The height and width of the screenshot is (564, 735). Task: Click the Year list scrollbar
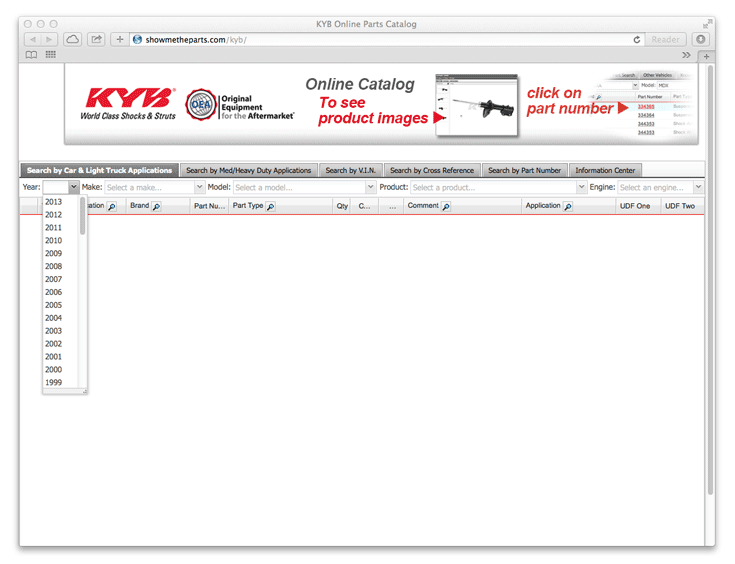click(x=82, y=215)
